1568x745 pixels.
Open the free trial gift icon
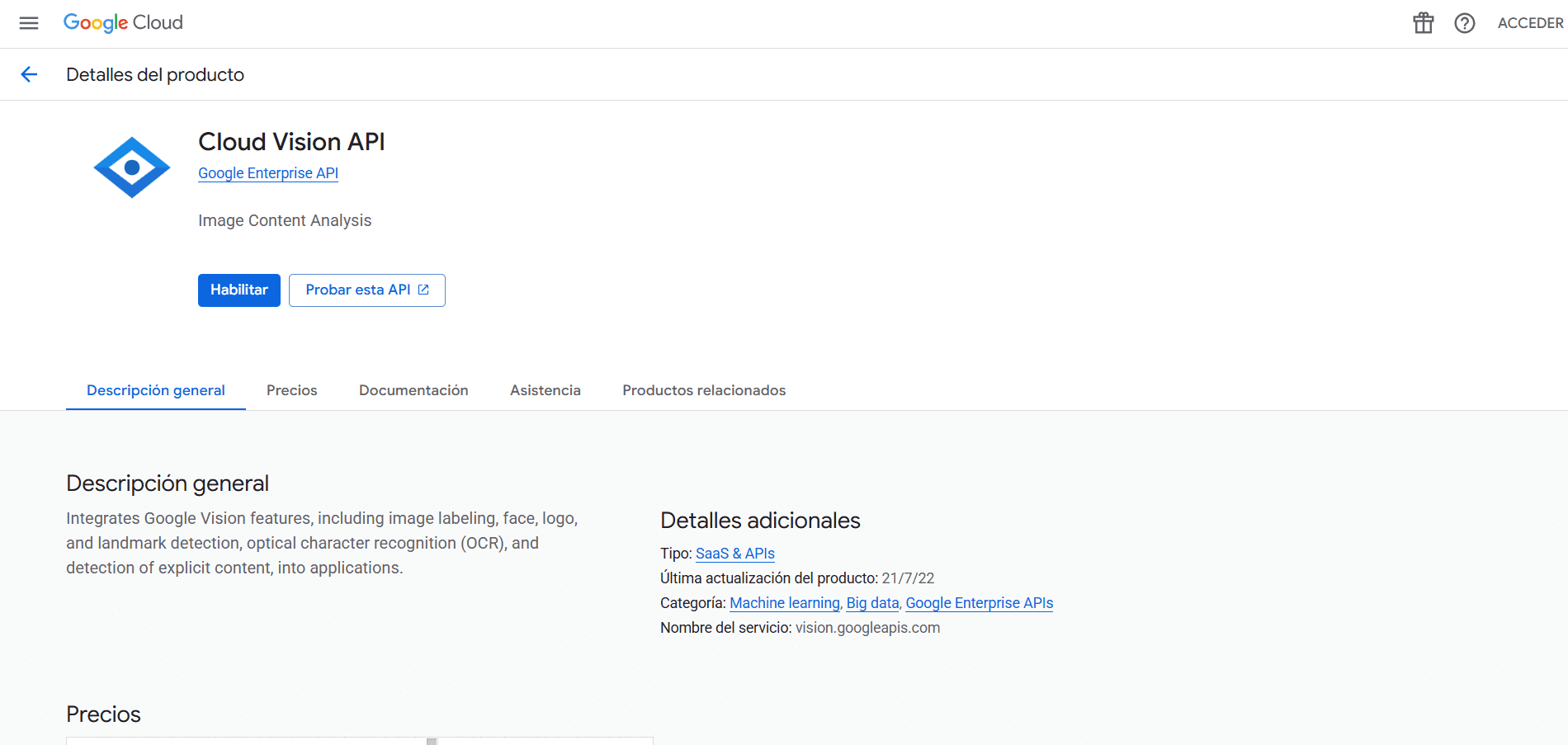[x=1423, y=23]
